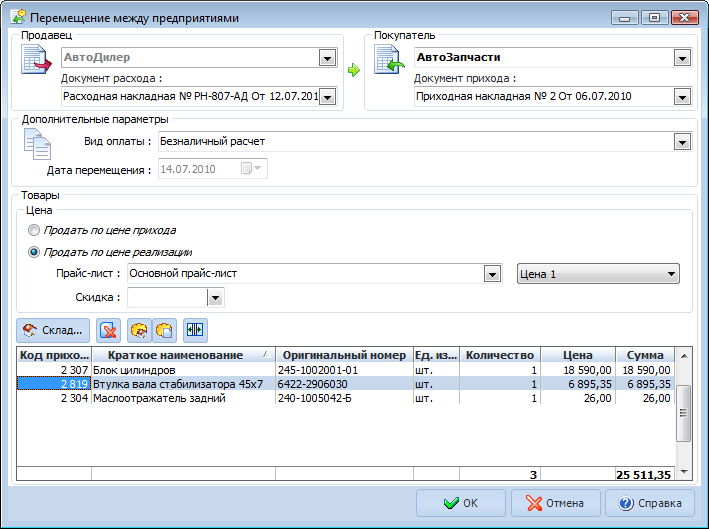Click the seller document icon with red arrow

37,61
